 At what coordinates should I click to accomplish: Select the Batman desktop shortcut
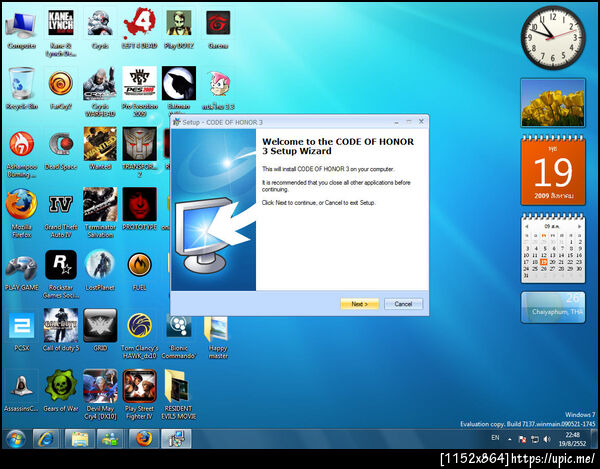pyautogui.click(x=179, y=90)
